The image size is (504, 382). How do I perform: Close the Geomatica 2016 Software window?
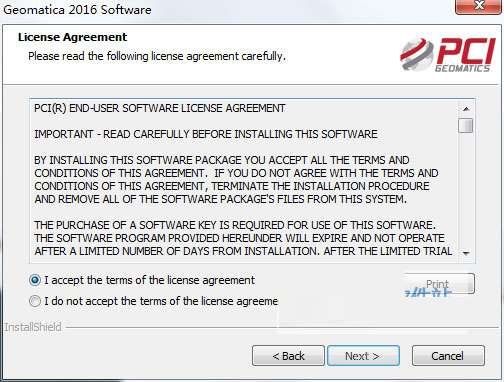pos(479,6)
